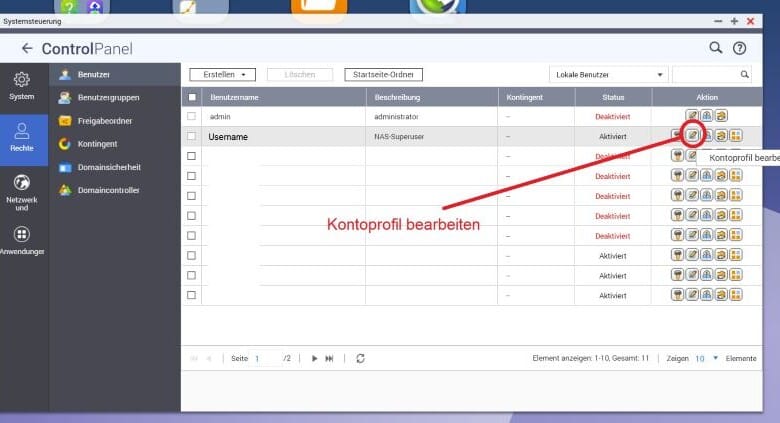Go to next page of users
Image resolution: width=780 pixels, height=423 pixels.
pos(314,358)
